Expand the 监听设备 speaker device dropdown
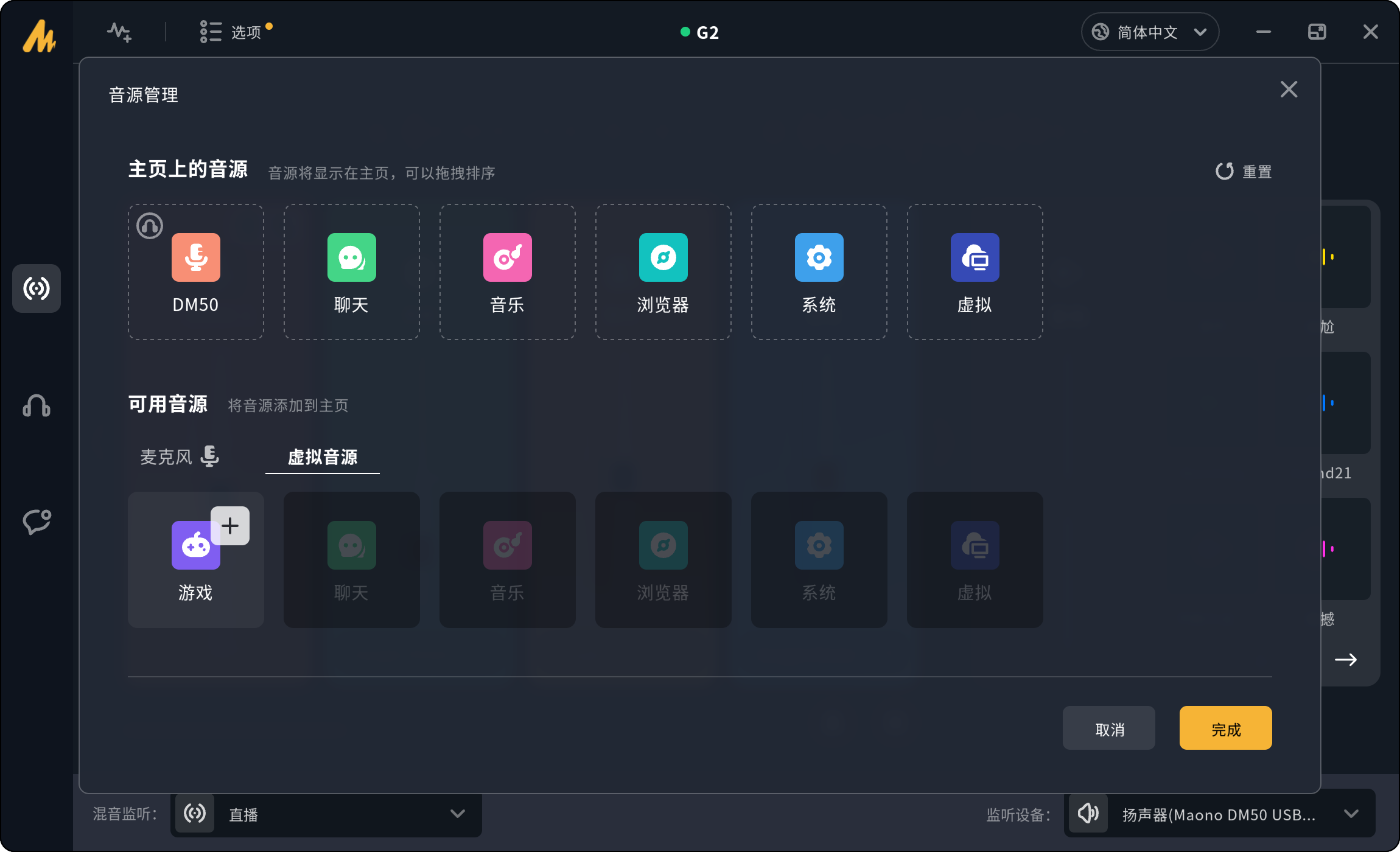Viewport: 1400px width, 852px height. click(x=1351, y=814)
